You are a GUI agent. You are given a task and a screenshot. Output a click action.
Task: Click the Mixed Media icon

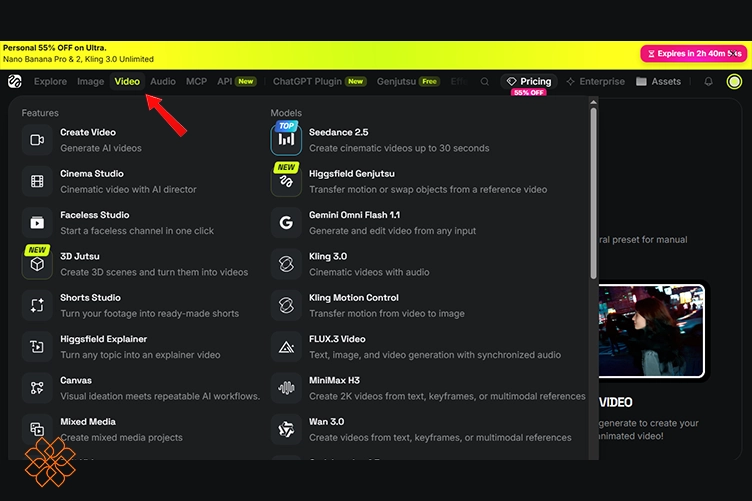tap(37, 429)
